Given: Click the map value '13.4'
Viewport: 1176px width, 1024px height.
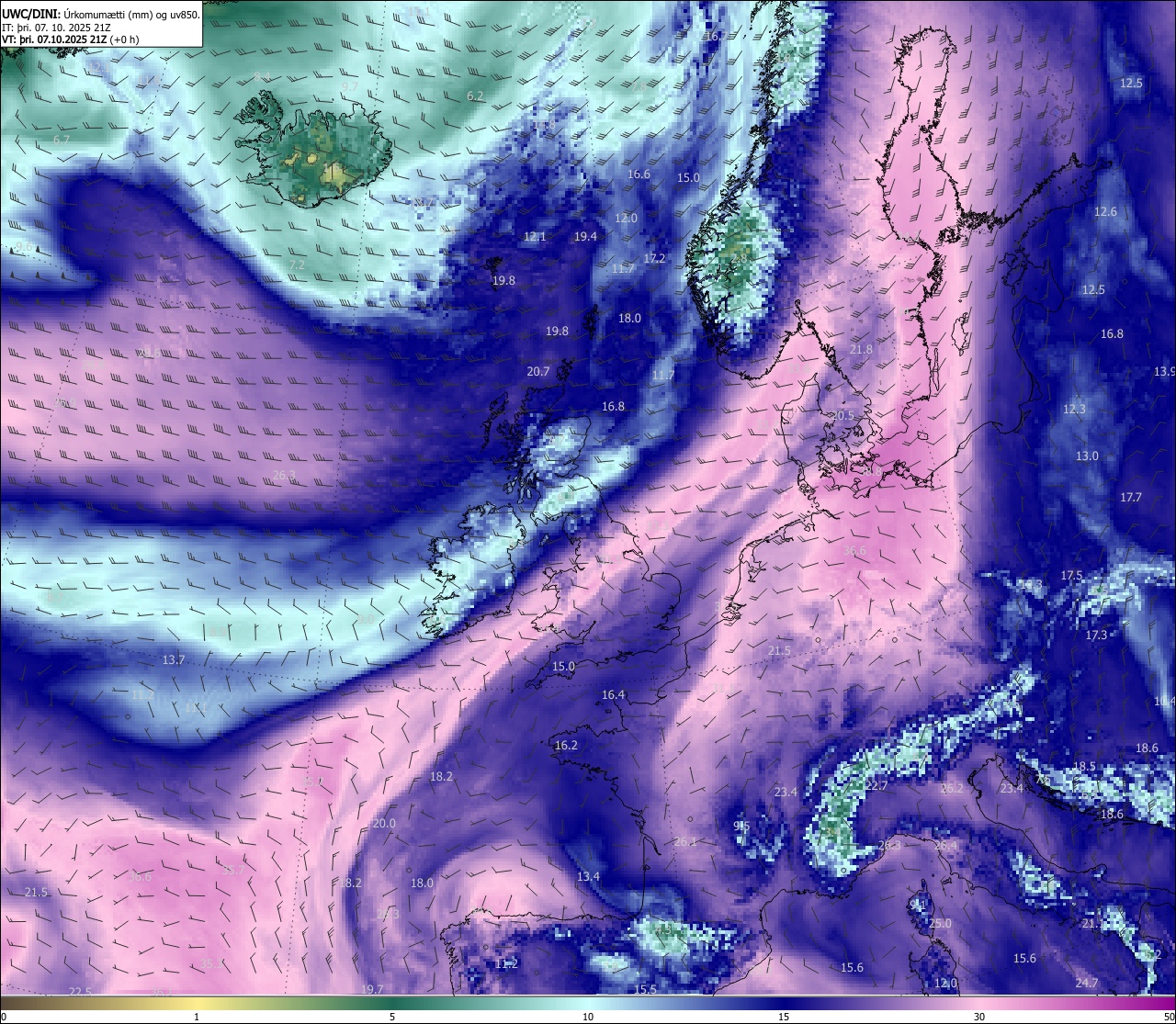Looking at the screenshot, I should pos(588,876).
